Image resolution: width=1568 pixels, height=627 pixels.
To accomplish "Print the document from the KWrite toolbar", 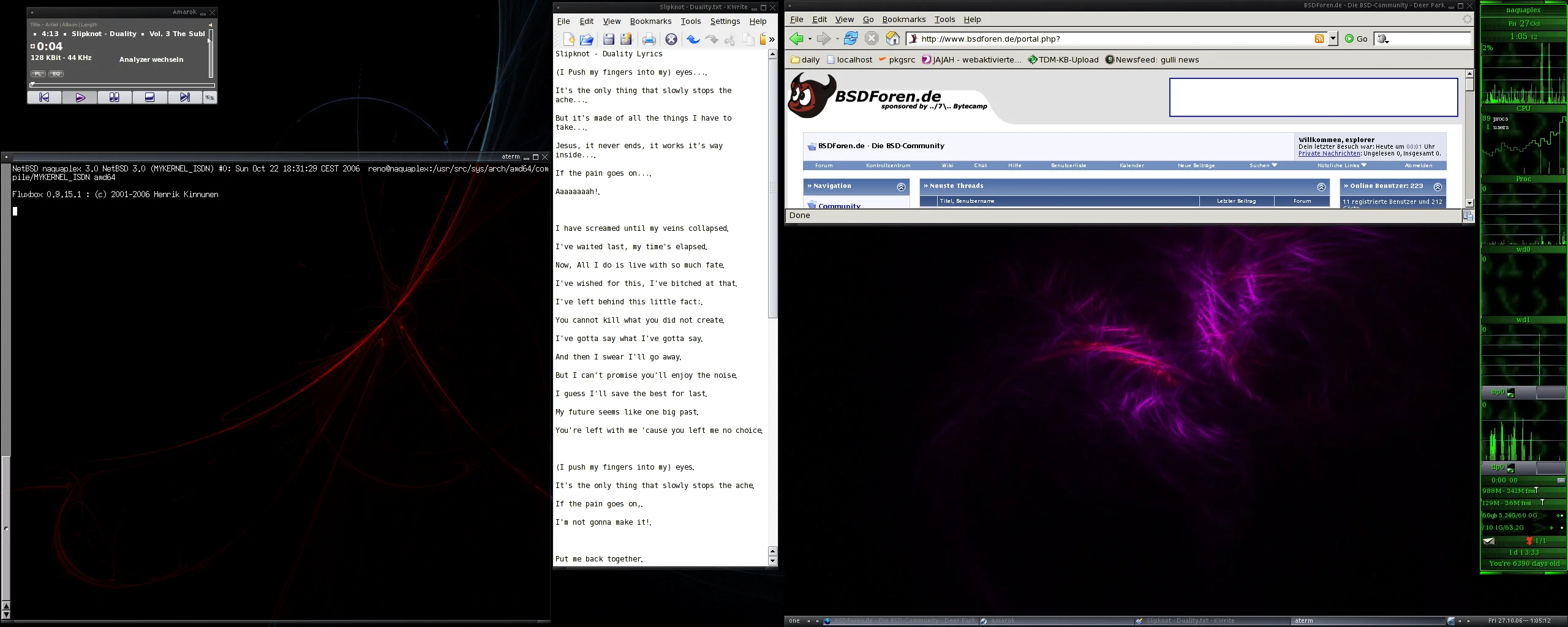I will coord(649,39).
